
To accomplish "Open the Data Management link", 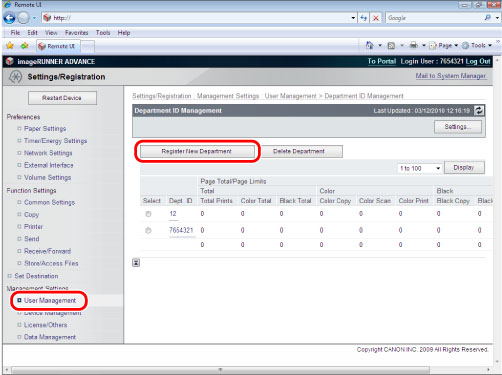I will click(50, 337).
